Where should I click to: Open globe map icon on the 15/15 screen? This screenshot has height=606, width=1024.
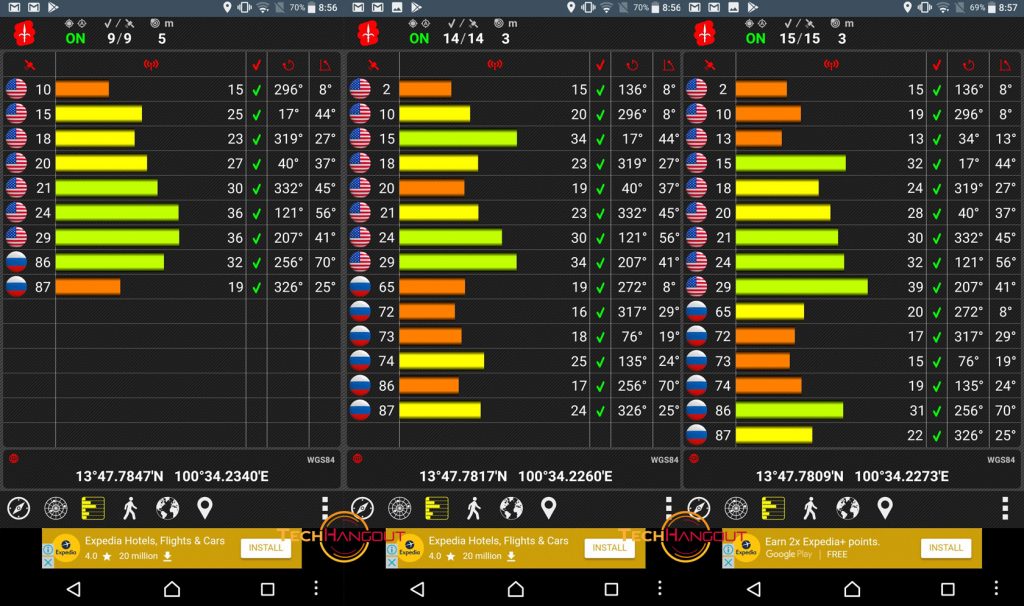[847, 508]
